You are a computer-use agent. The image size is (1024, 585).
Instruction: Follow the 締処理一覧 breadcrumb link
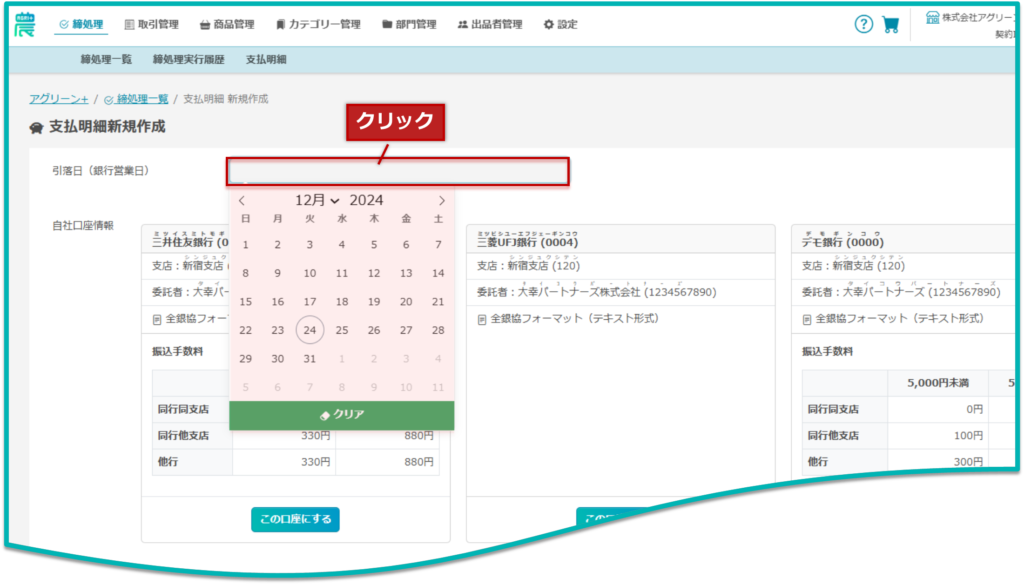coord(139,99)
